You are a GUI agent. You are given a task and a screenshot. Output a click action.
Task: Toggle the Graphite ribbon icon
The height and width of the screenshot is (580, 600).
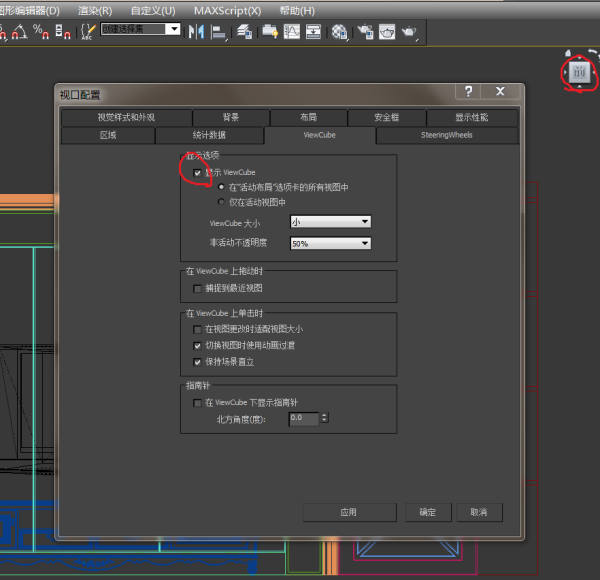click(270, 31)
